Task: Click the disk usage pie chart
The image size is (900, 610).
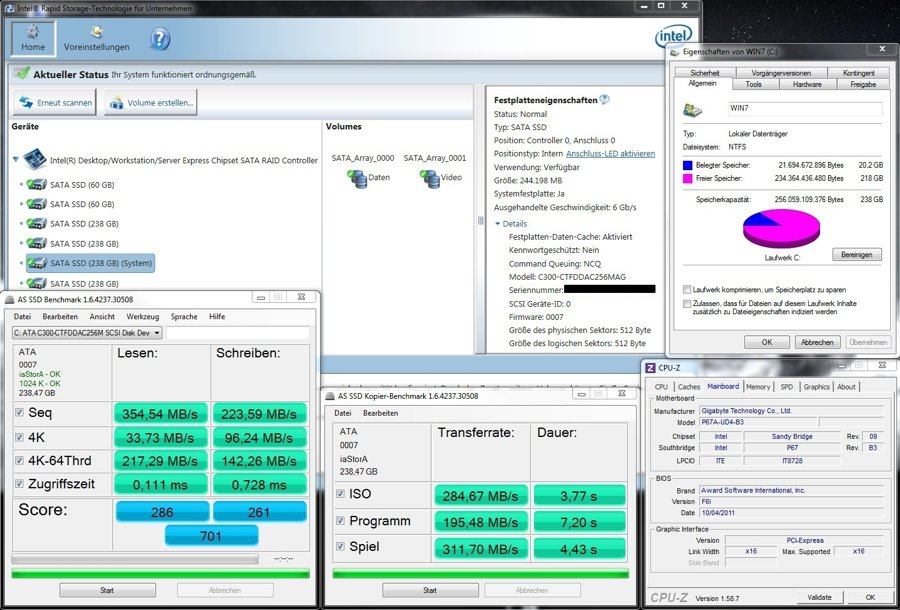Action: (x=781, y=228)
